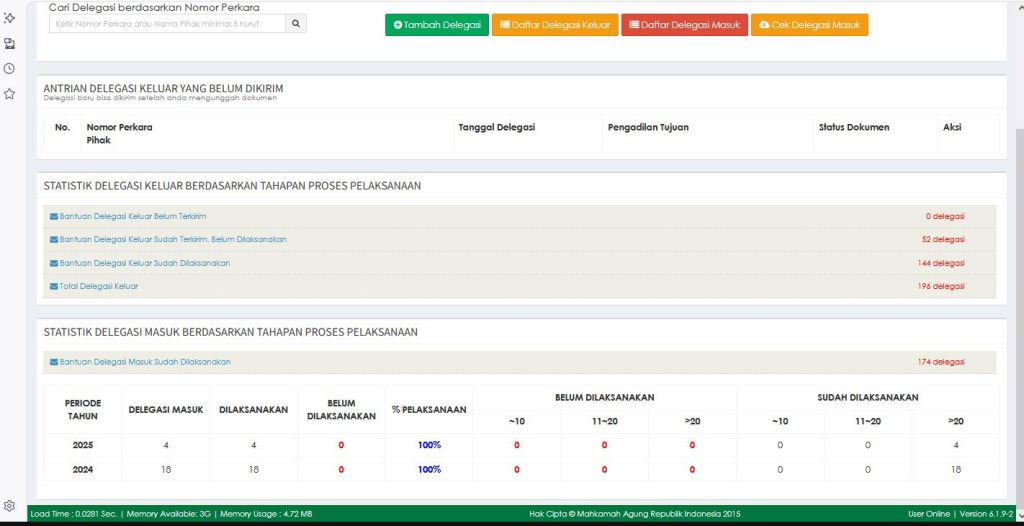Click the 'DELEGASI MASUK' column header
The image size is (1024, 526).
(166, 410)
